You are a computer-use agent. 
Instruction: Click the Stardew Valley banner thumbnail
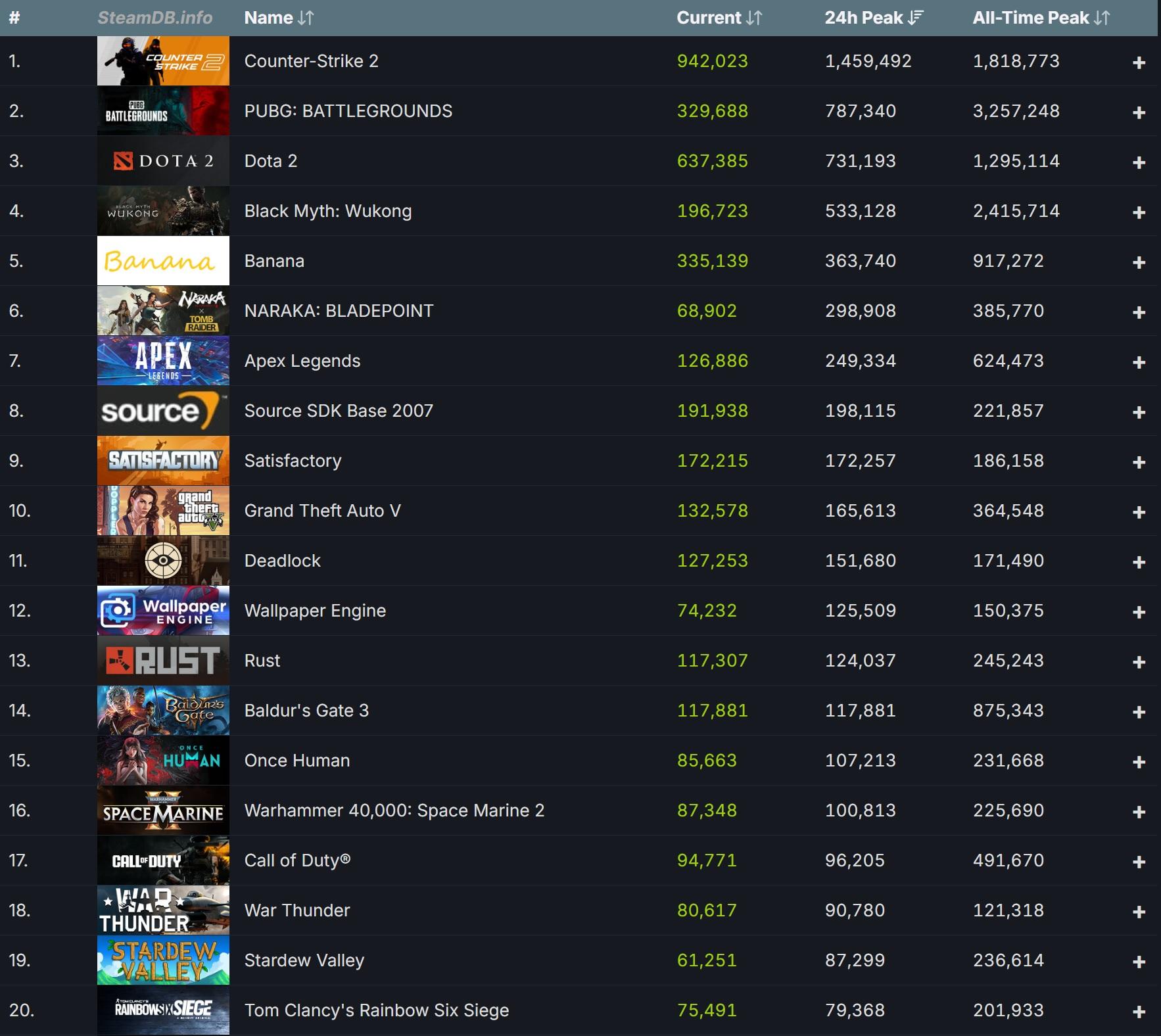(163, 960)
